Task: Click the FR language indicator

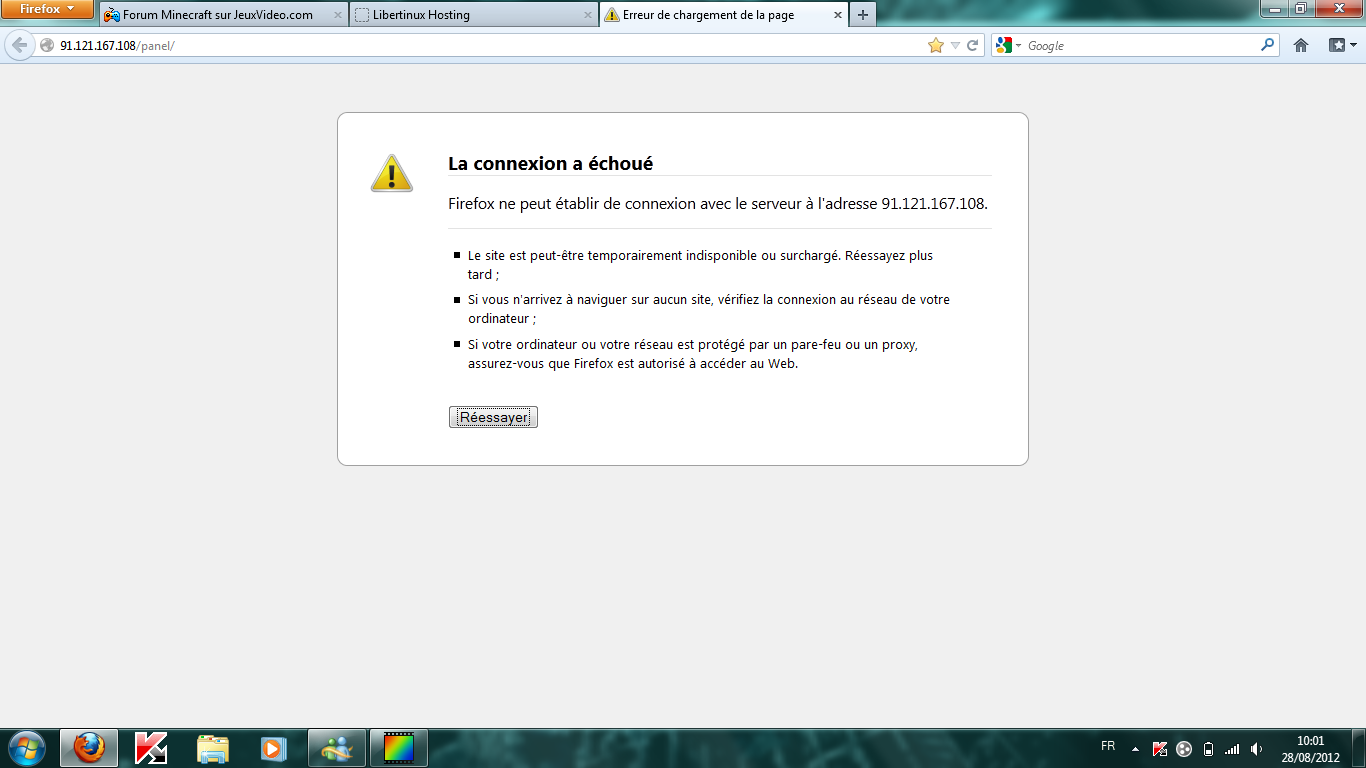Action: tap(1108, 747)
